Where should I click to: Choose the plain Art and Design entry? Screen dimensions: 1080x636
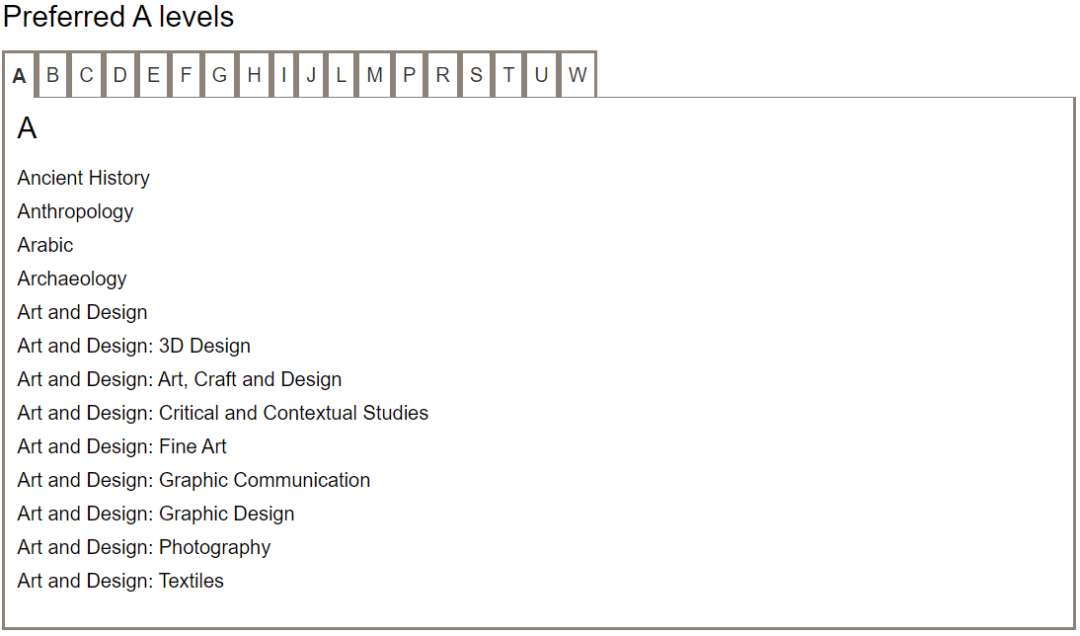point(82,312)
